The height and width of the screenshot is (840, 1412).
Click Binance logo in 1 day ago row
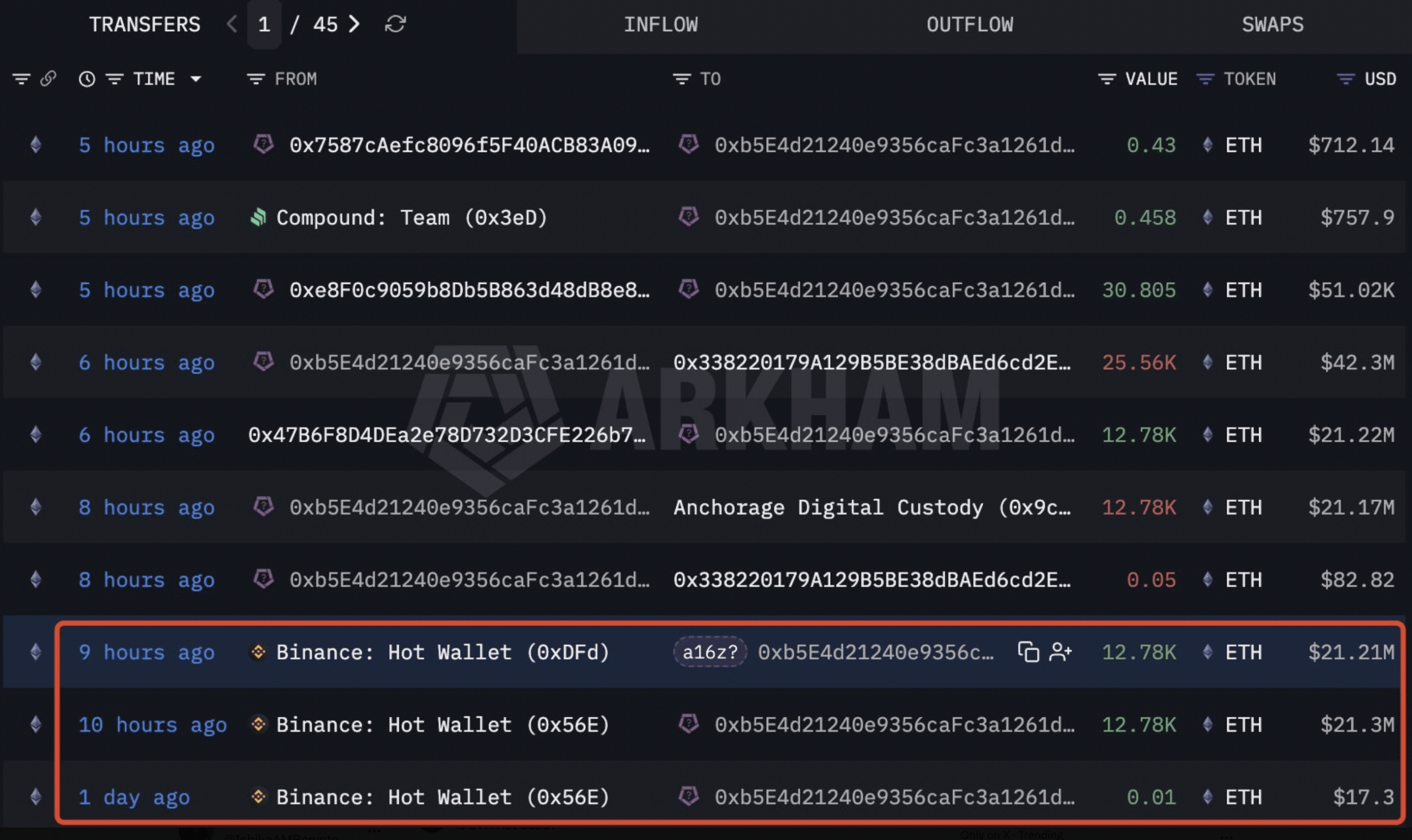(x=258, y=797)
